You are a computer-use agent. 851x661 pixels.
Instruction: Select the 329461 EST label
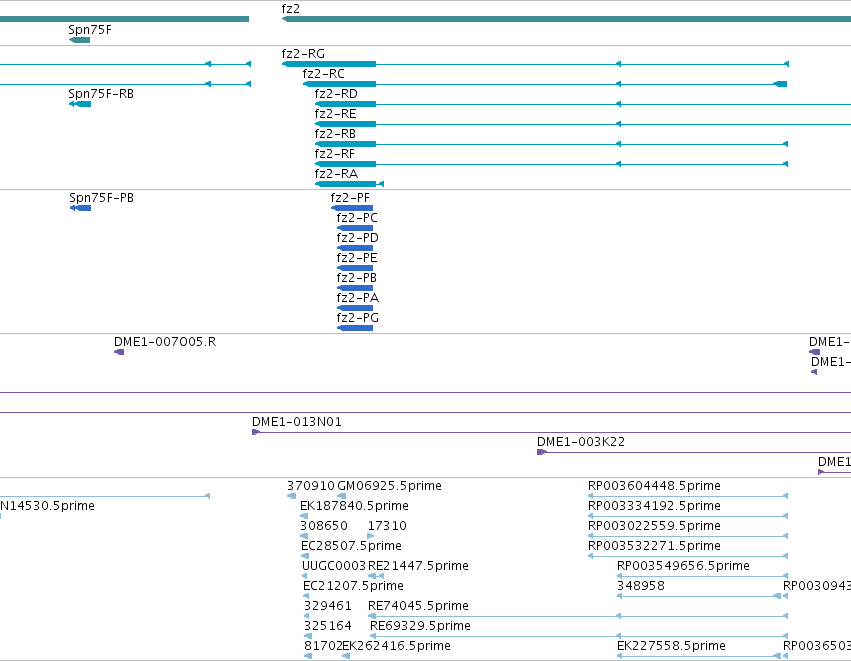coord(328,607)
